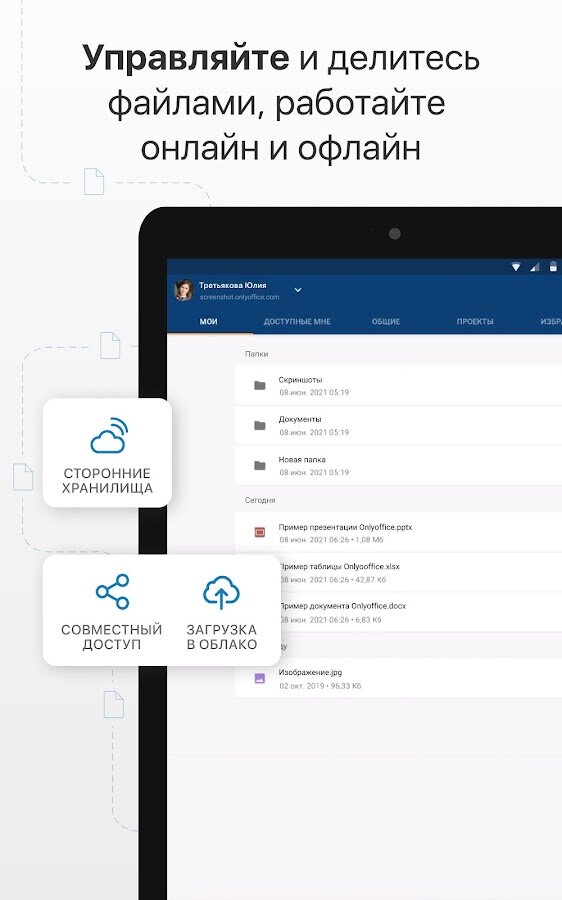Click the presentation file icon for Onlyoffice.pptx
This screenshot has width=562, height=900.
tap(259, 533)
